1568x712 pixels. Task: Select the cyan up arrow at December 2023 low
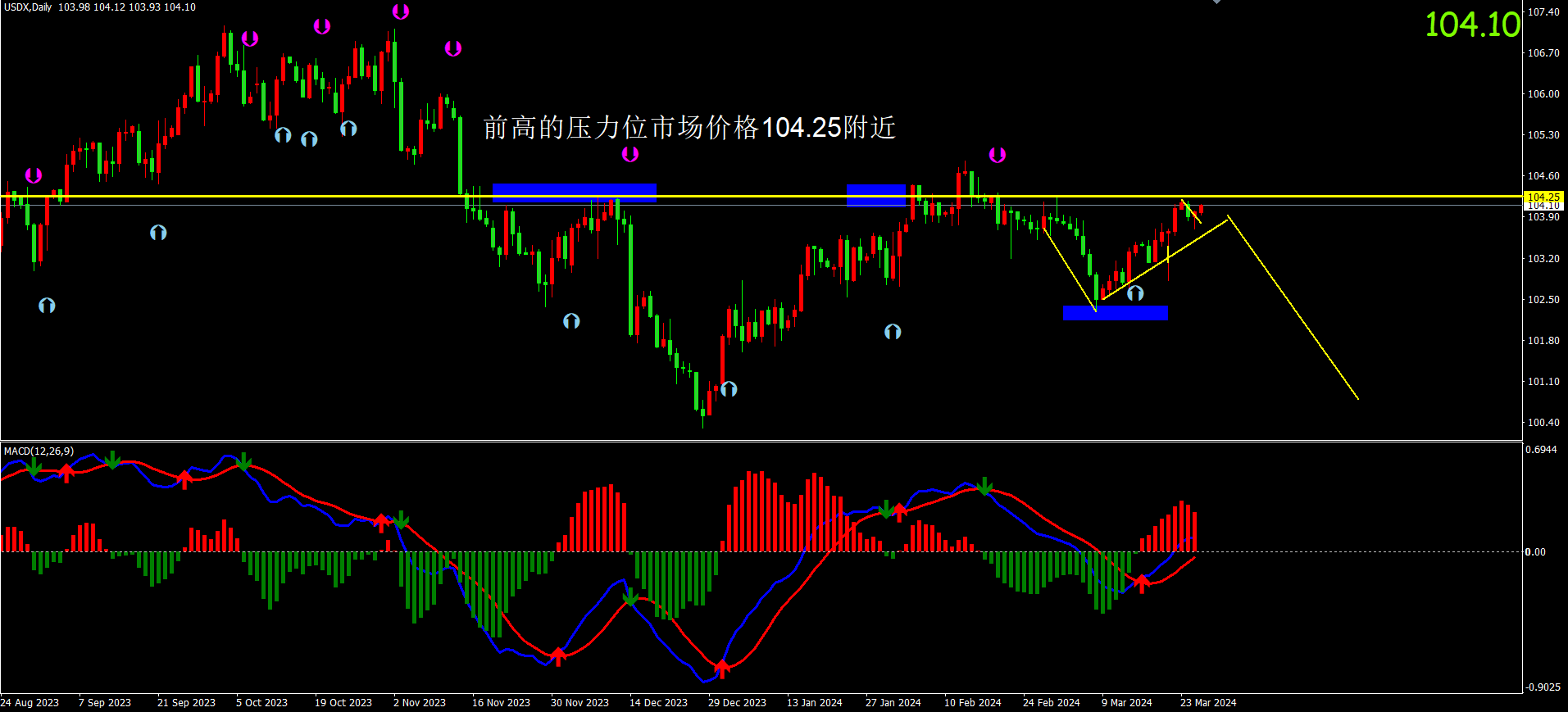pyautogui.click(x=729, y=389)
